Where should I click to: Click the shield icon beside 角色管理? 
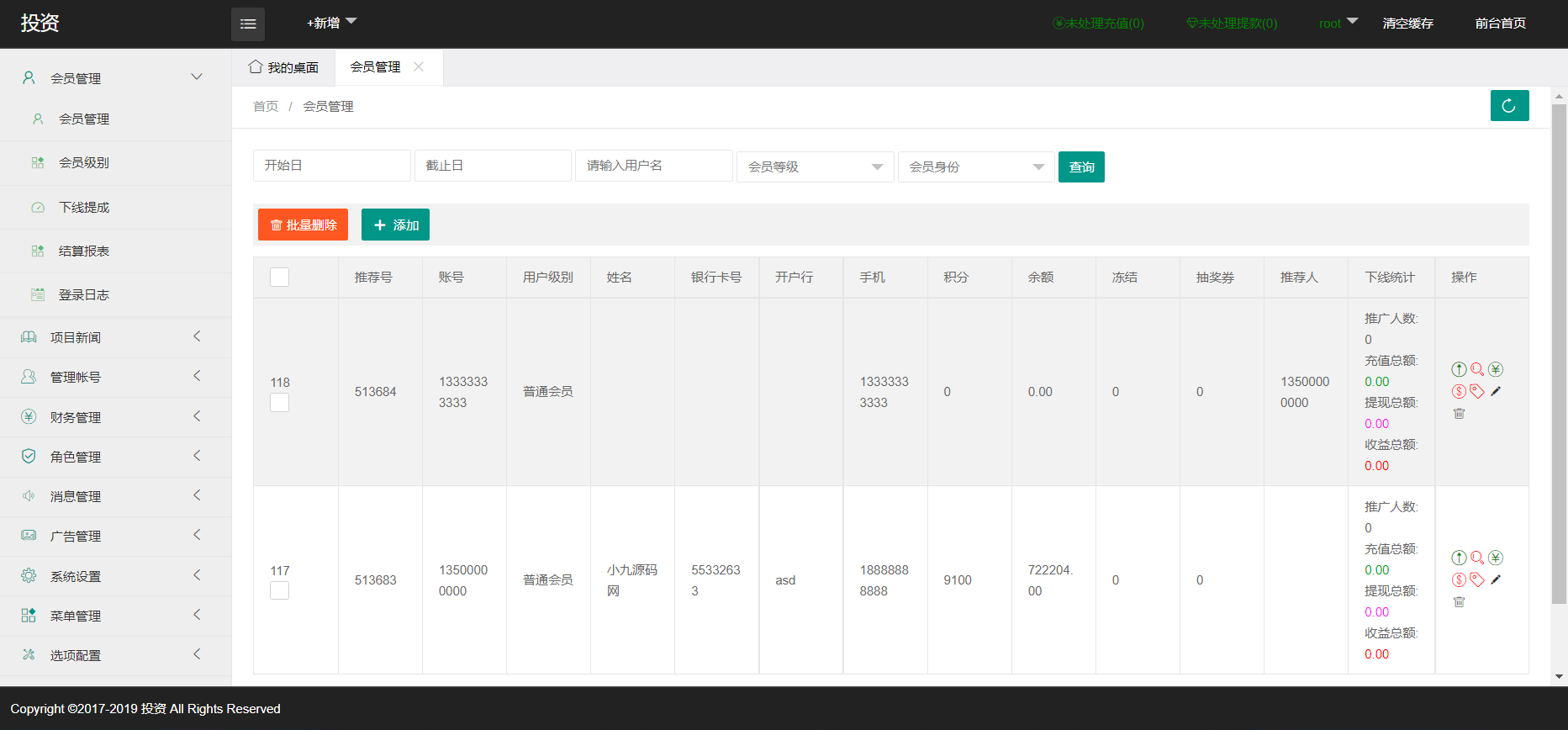[x=29, y=456]
